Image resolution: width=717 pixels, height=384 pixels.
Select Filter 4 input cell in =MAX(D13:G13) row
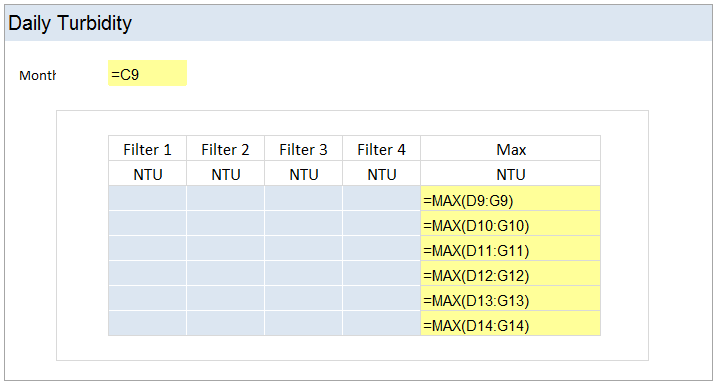tap(381, 298)
